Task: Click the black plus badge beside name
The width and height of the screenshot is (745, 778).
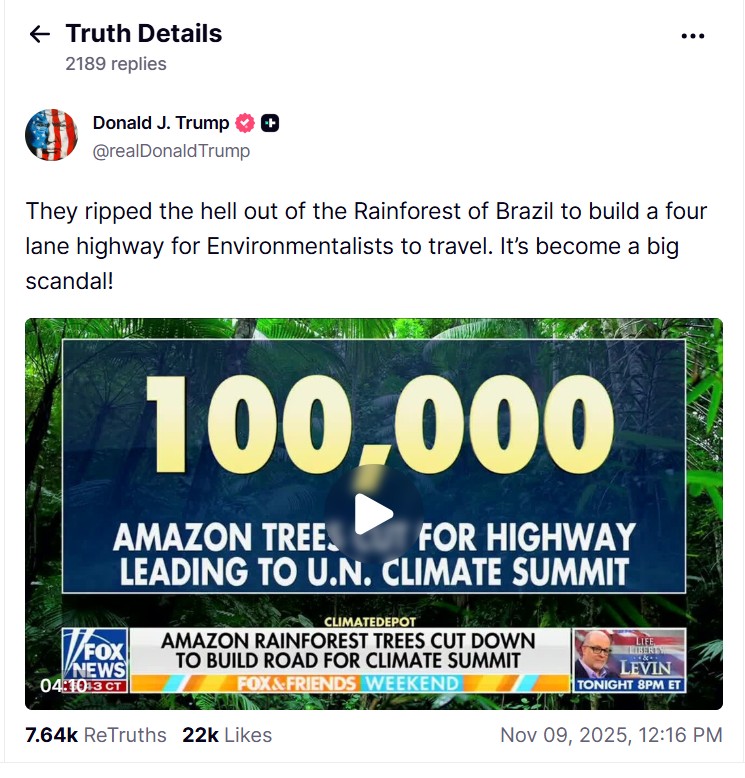Action: (x=270, y=123)
